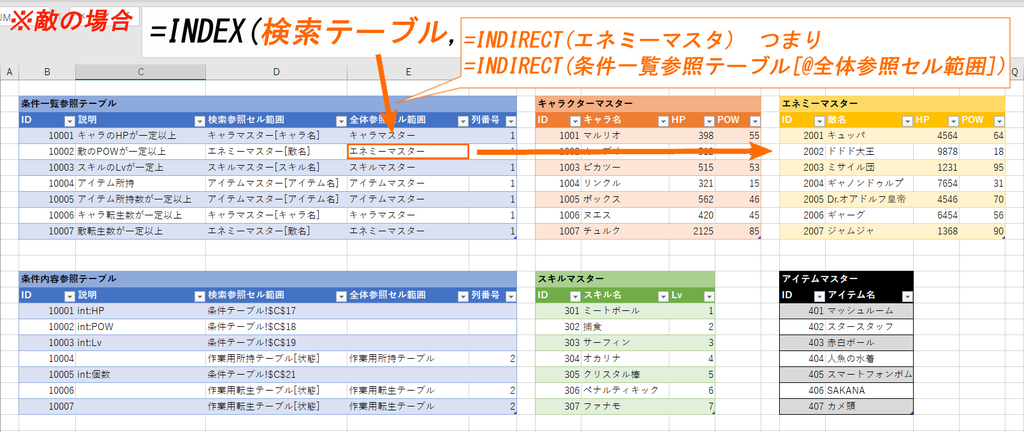The width and height of the screenshot is (1024, 432).
Task: Select cell スキルのLvが一定以上
Action: [x=140, y=168]
